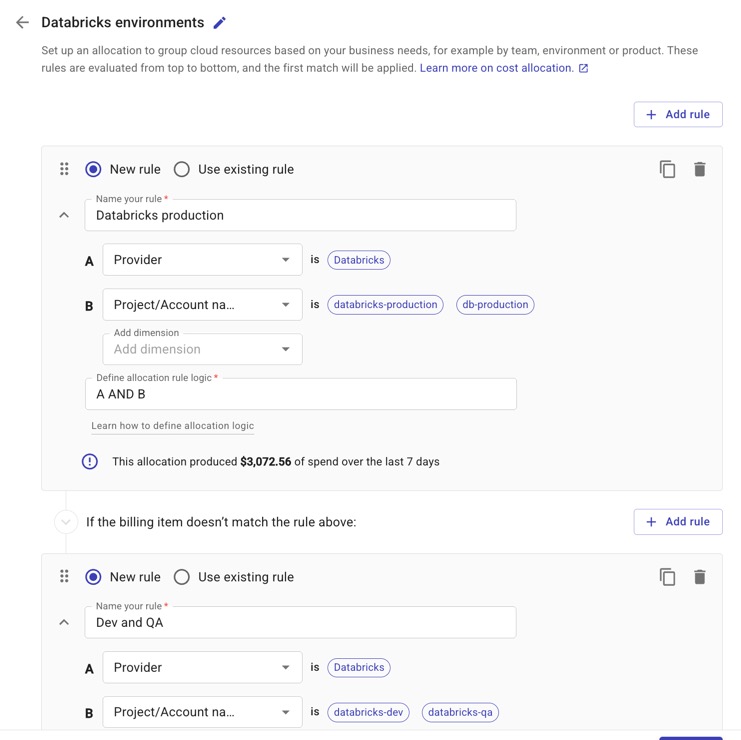Collapse the Databricks production rule with chevron

pos(64,215)
